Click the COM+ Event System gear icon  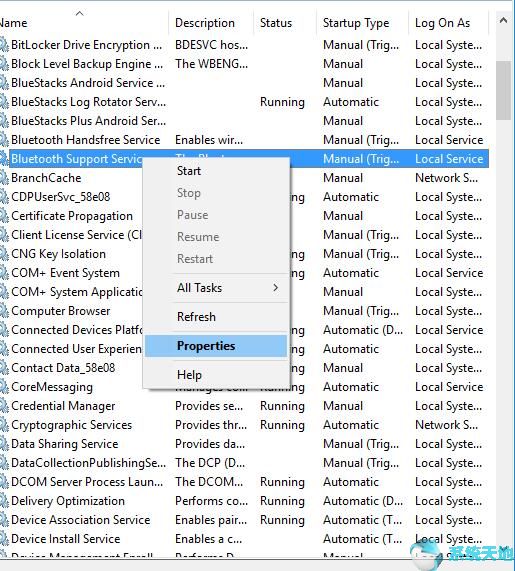[x=4, y=273]
